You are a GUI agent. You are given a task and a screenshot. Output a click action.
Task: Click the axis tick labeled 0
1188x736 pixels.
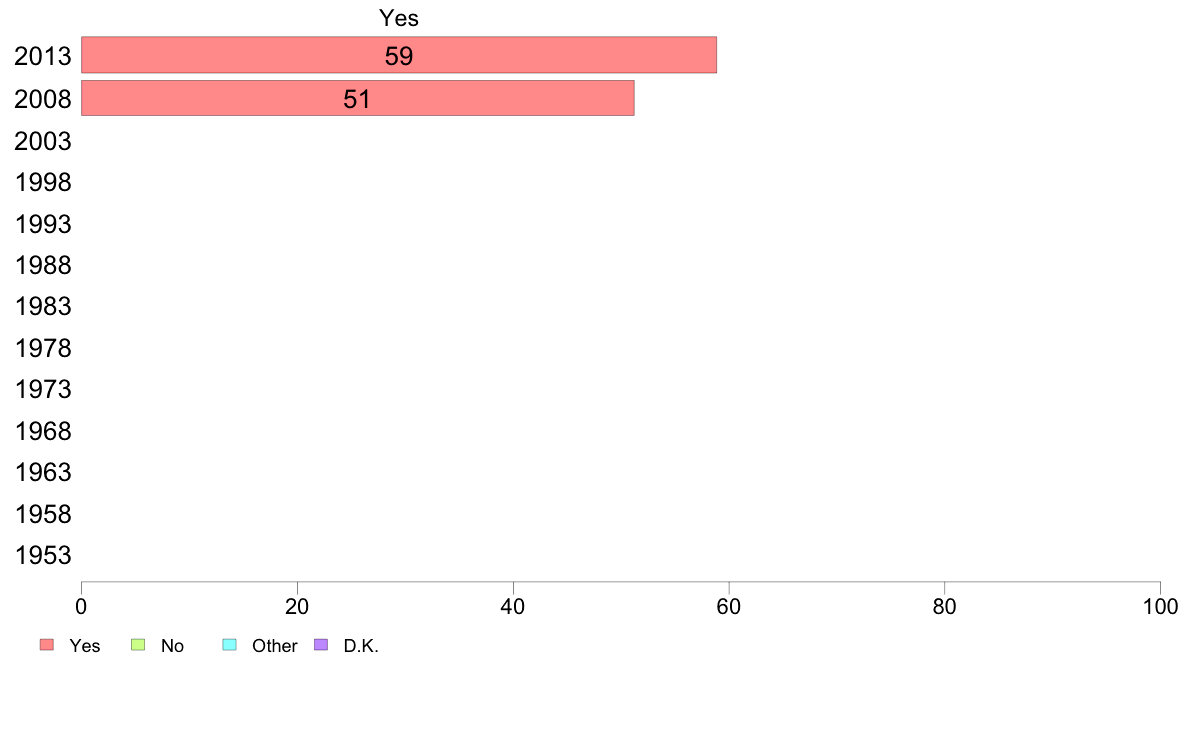(x=81, y=606)
